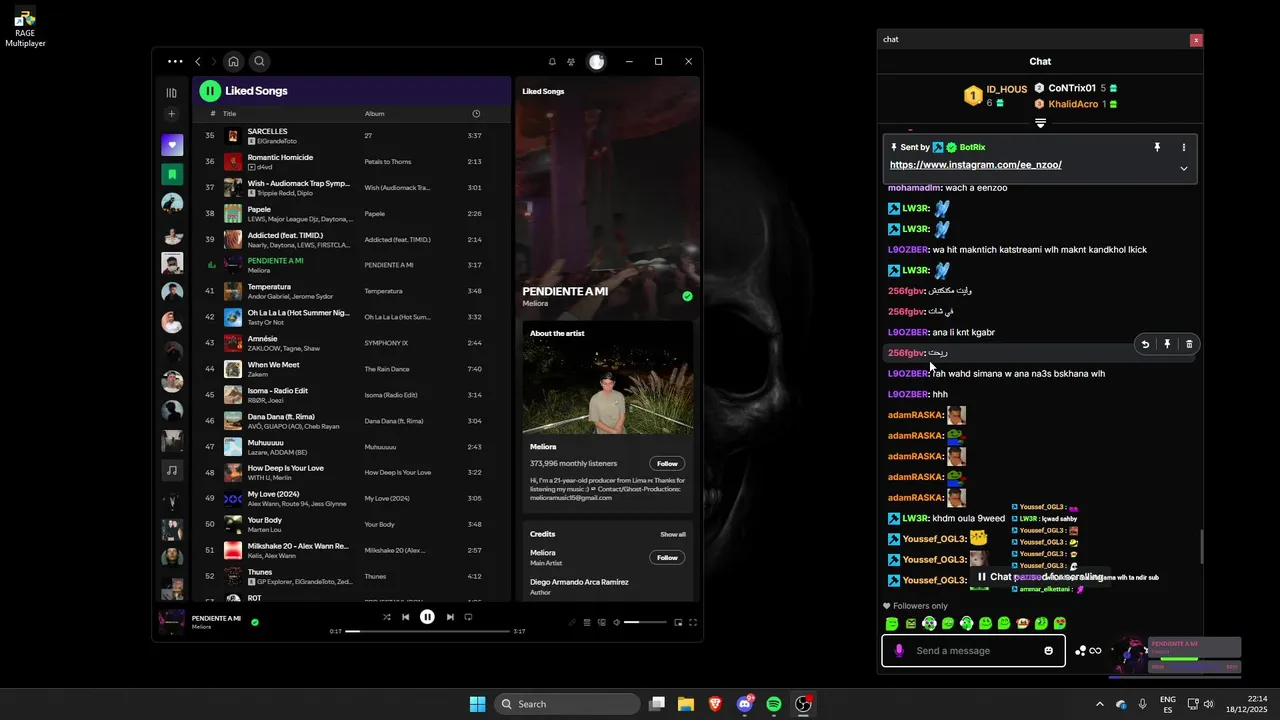Go back in Spotify navigation
The image size is (1280, 720).
[197, 62]
